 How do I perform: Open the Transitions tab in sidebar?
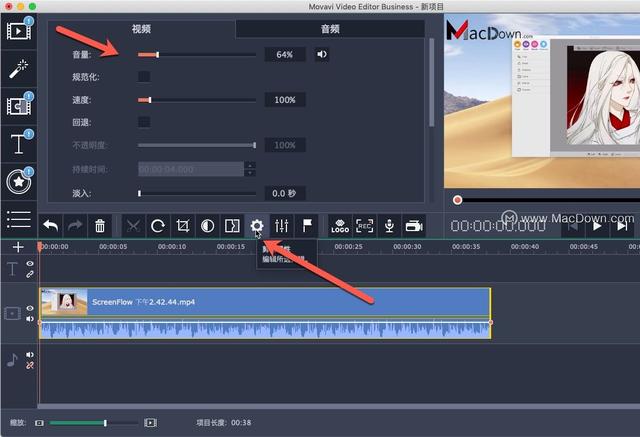pyautogui.click(x=19, y=106)
